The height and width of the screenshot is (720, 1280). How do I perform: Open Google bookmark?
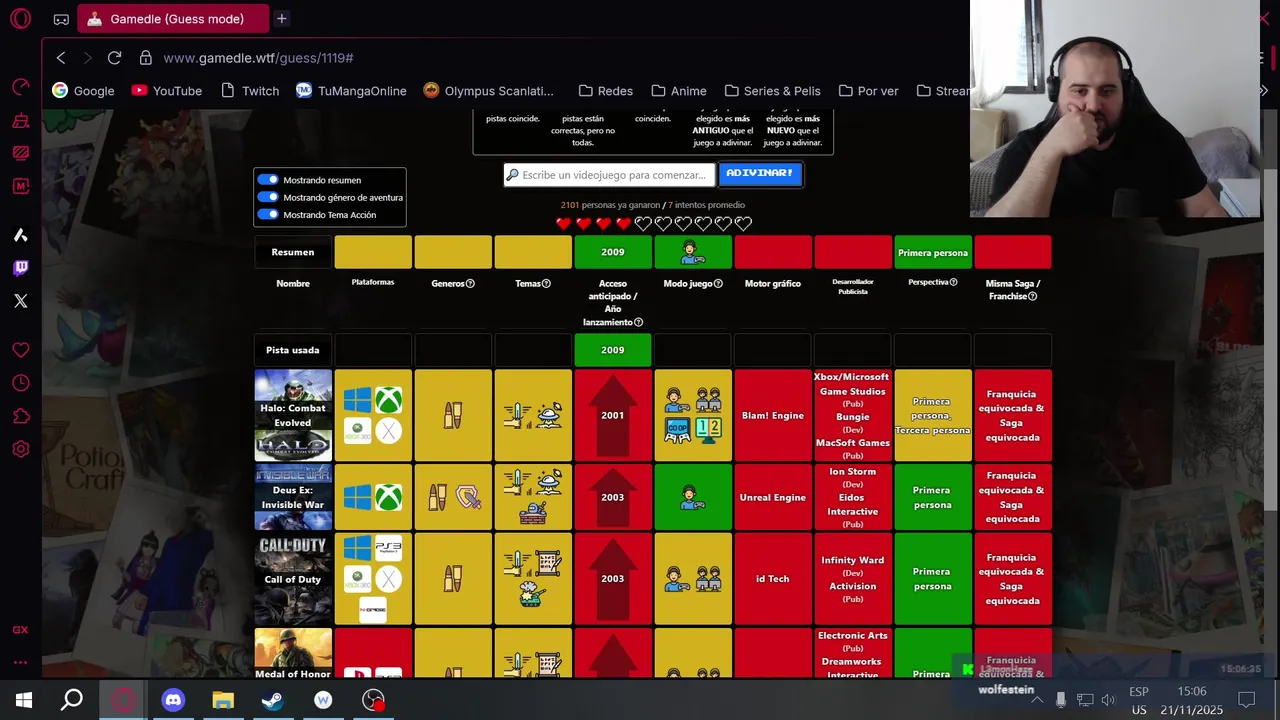coord(84,91)
